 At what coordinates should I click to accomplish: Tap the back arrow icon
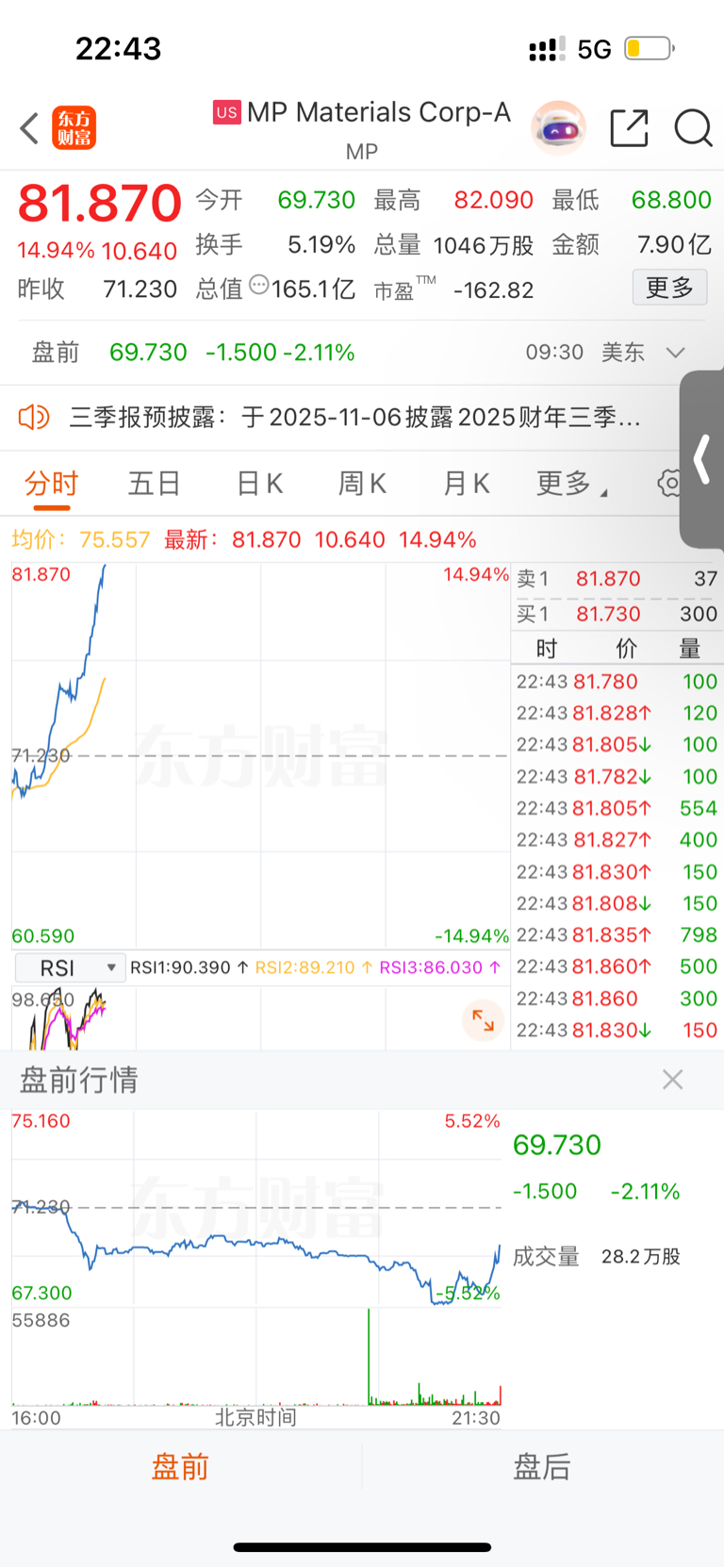click(29, 128)
